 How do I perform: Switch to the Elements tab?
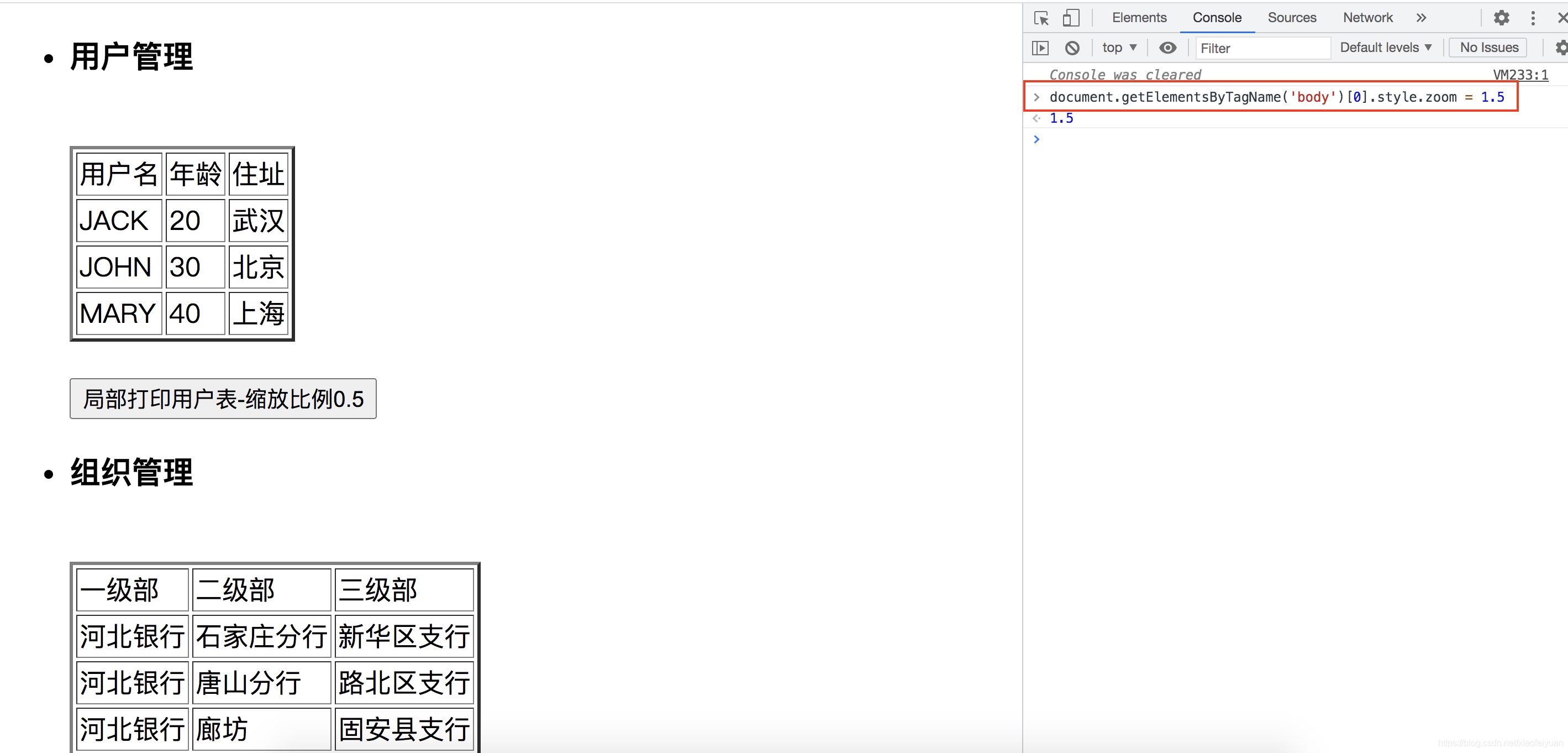click(1139, 18)
